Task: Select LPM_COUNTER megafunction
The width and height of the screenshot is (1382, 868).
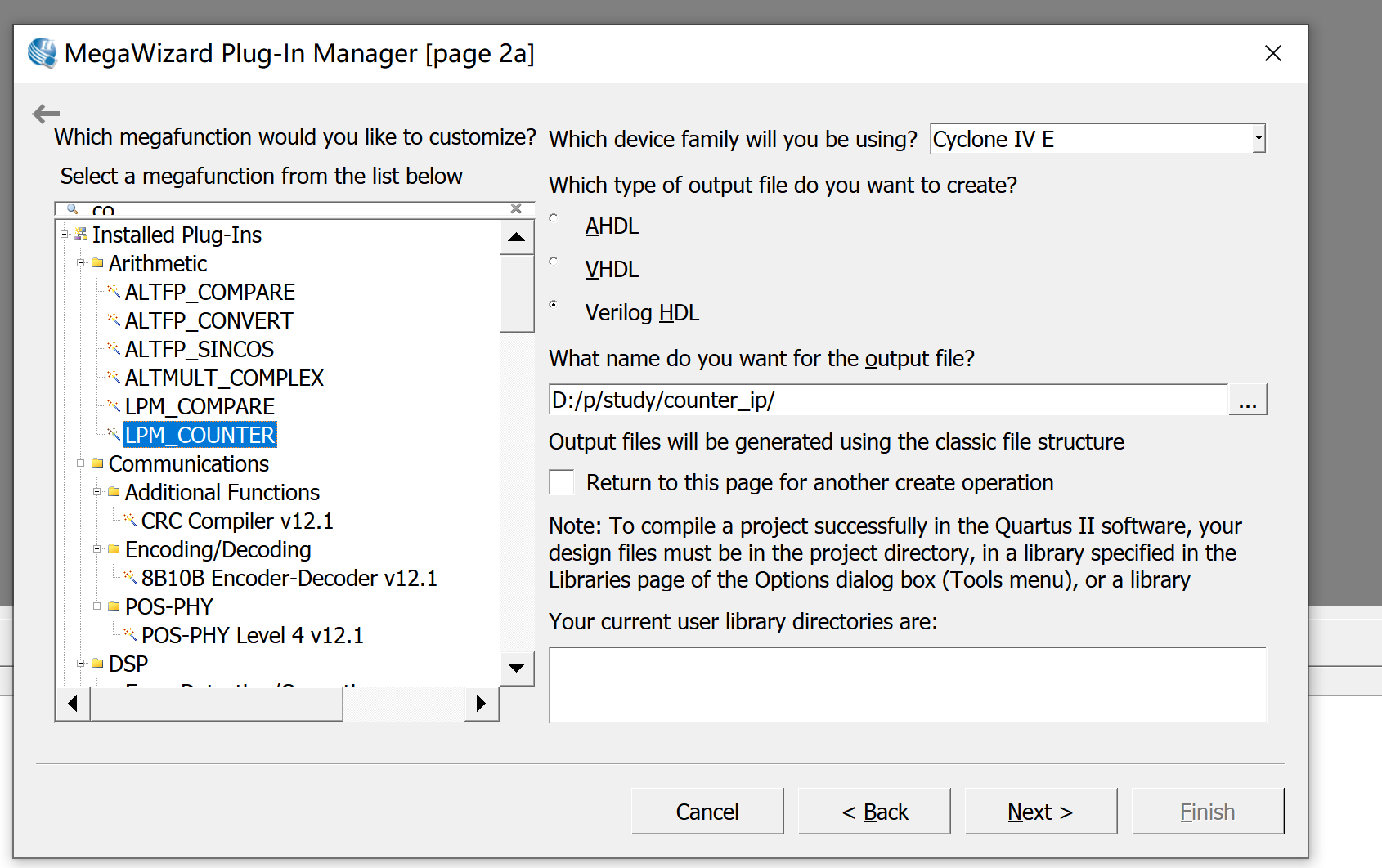Action: [200, 435]
